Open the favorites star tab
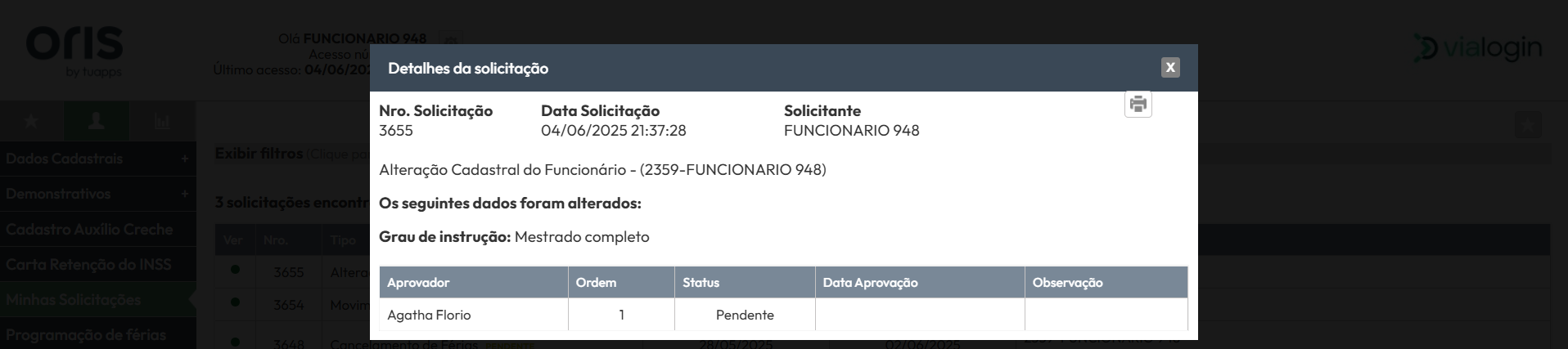Screen dimensions: 1568x349 point(32,121)
